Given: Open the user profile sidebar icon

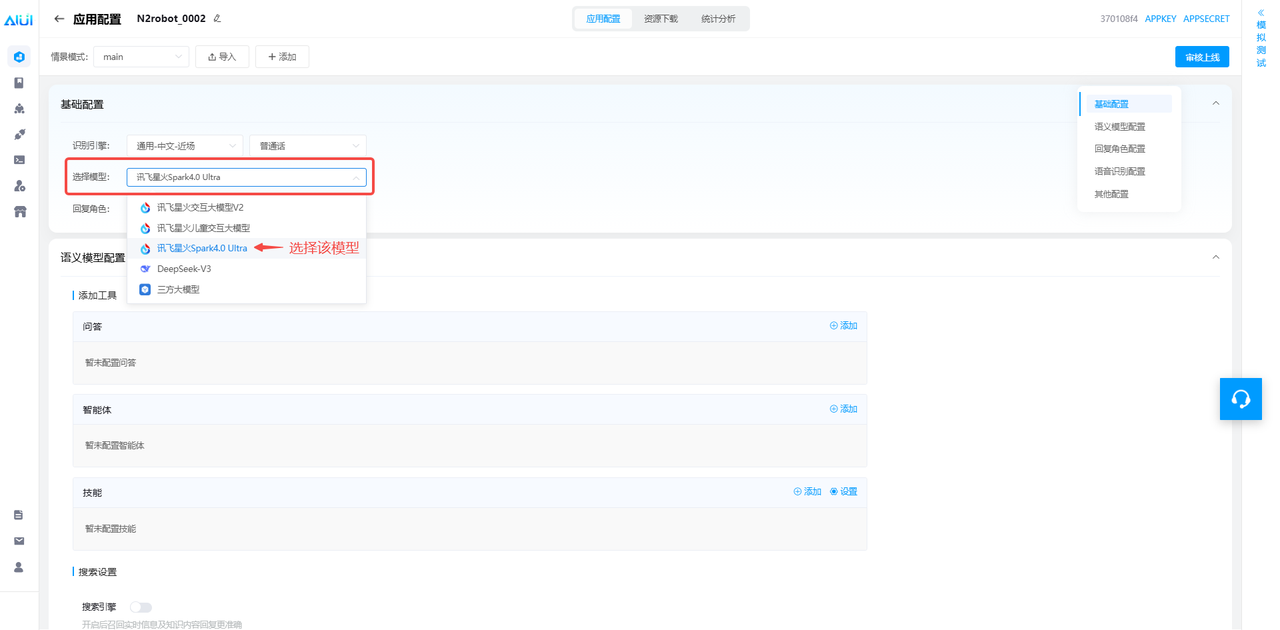Looking at the screenshot, I should point(19,567).
